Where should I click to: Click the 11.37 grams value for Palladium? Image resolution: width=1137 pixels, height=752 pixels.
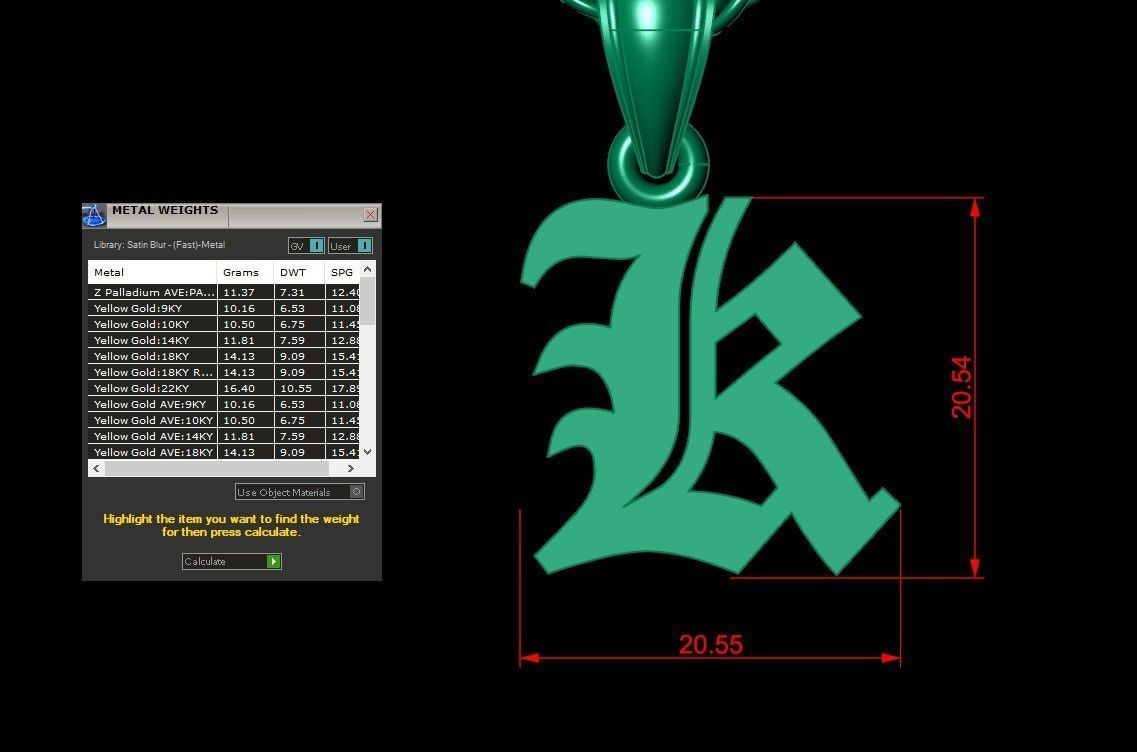pos(239,292)
